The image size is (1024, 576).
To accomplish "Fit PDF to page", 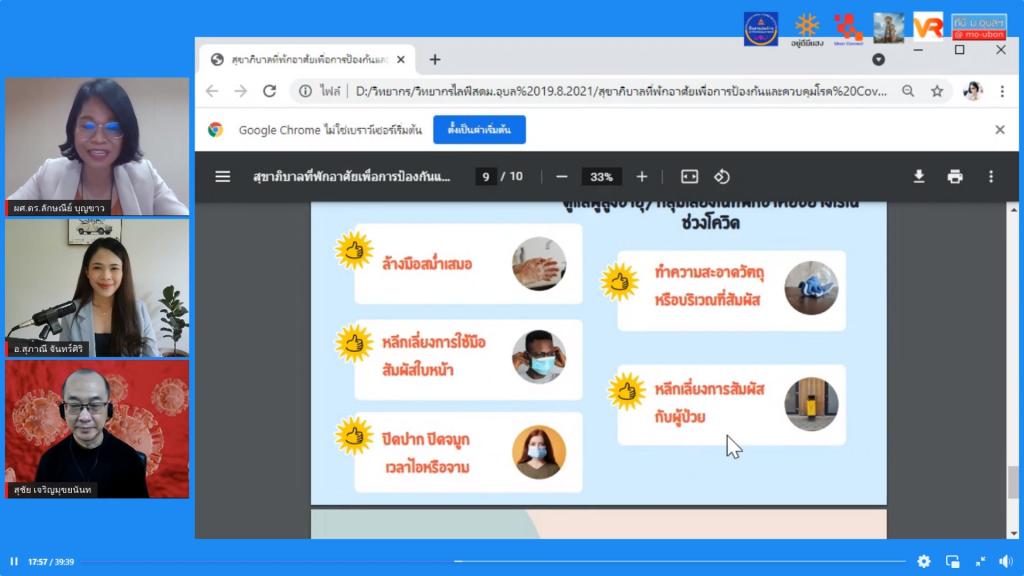I will pyautogui.click(x=690, y=177).
